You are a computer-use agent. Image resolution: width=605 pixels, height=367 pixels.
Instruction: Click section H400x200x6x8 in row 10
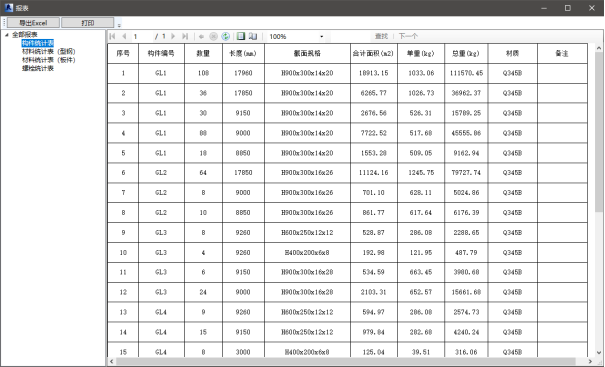coord(307,253)
